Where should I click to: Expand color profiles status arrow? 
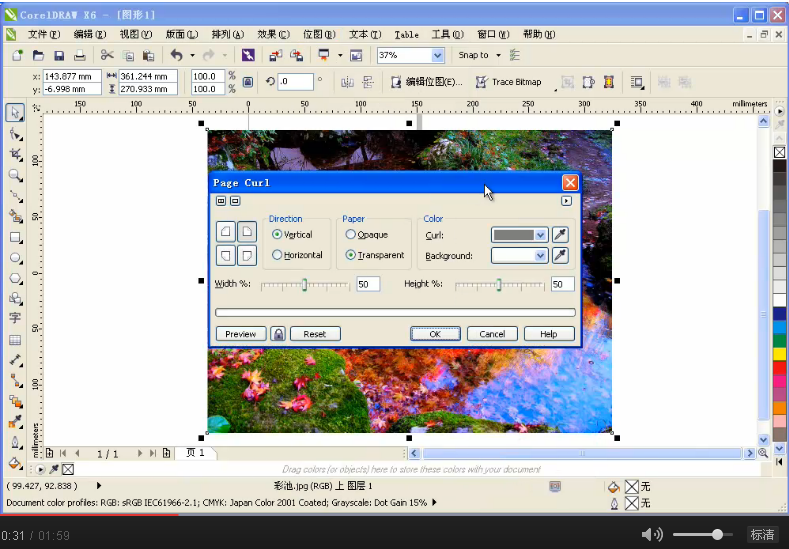pyautogui.click(x=434, y=502)
